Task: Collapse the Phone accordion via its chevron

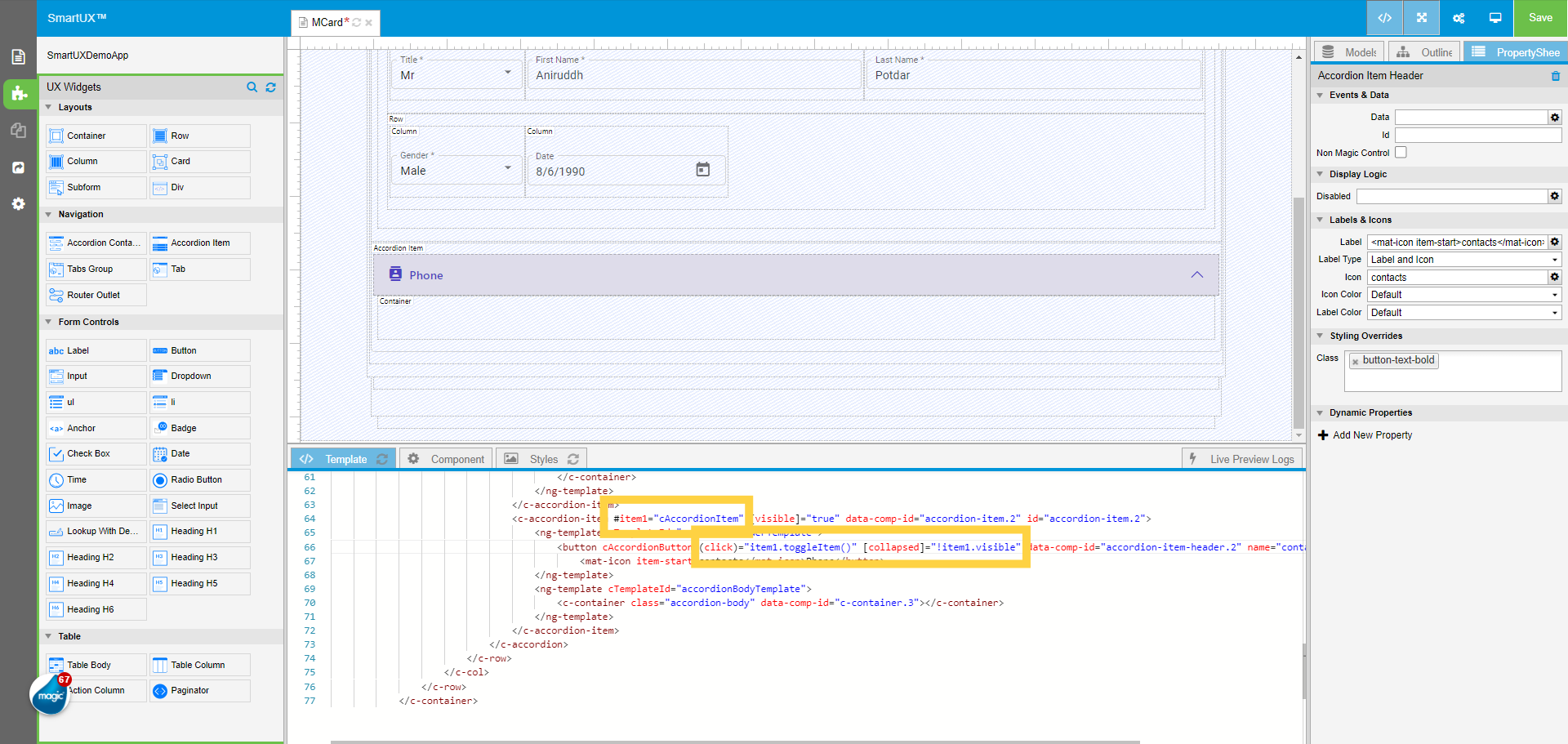Action: pos(1197,274)
